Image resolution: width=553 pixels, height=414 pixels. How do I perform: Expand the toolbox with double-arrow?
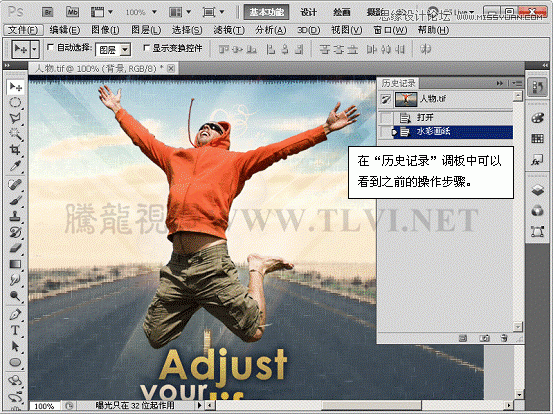[7, 65]
